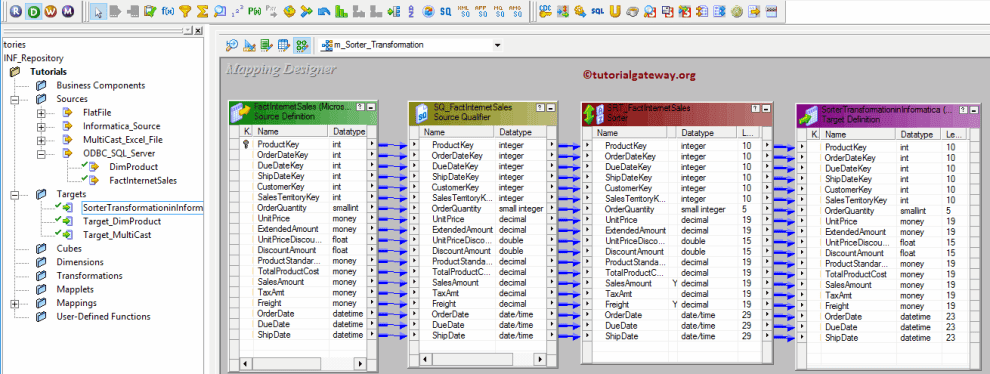Open the Repository Manager (R) tool
This screenshot has width=990, height=374.
[x=16, y=11]
